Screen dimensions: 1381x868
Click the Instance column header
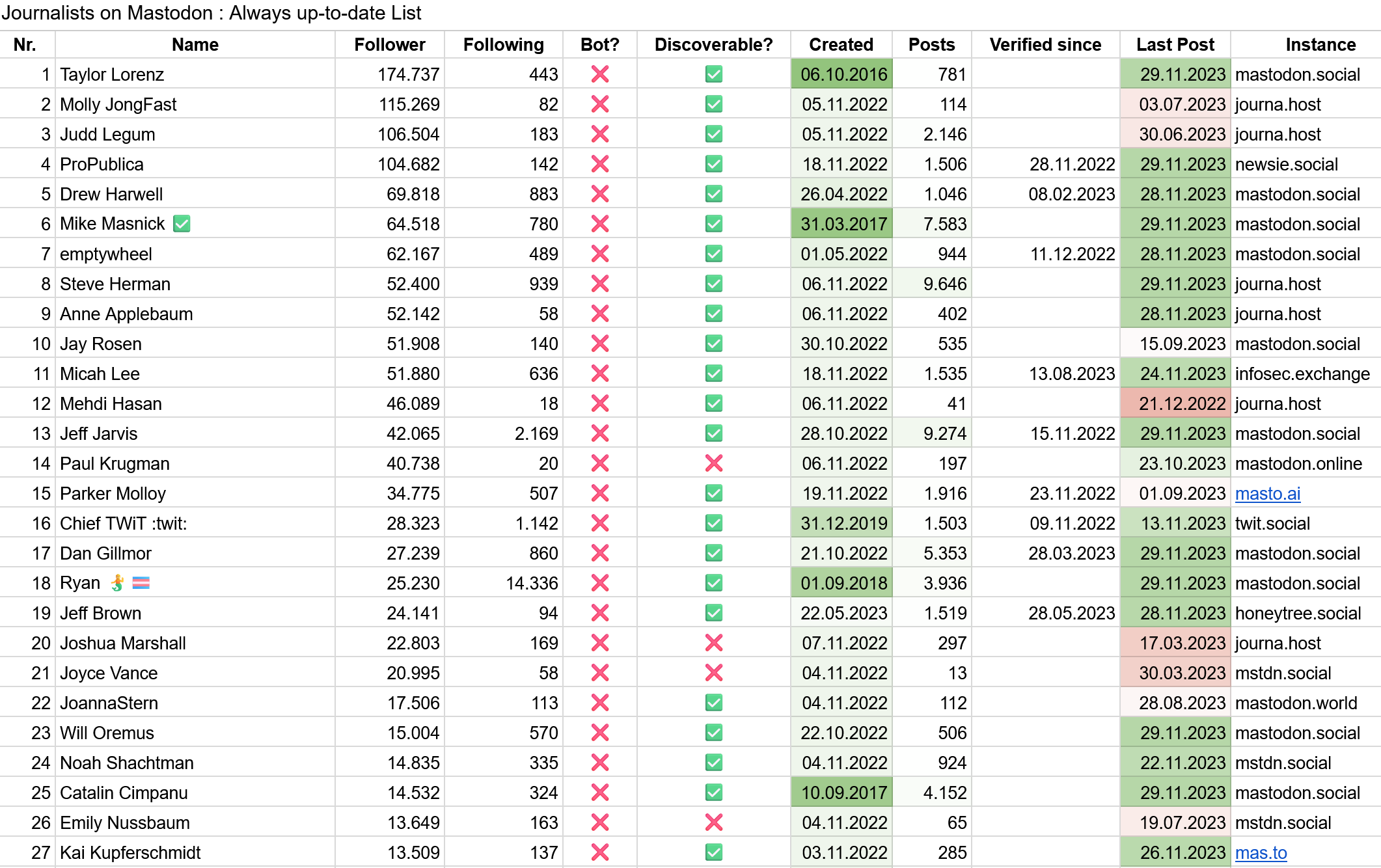pos(1320,44)
